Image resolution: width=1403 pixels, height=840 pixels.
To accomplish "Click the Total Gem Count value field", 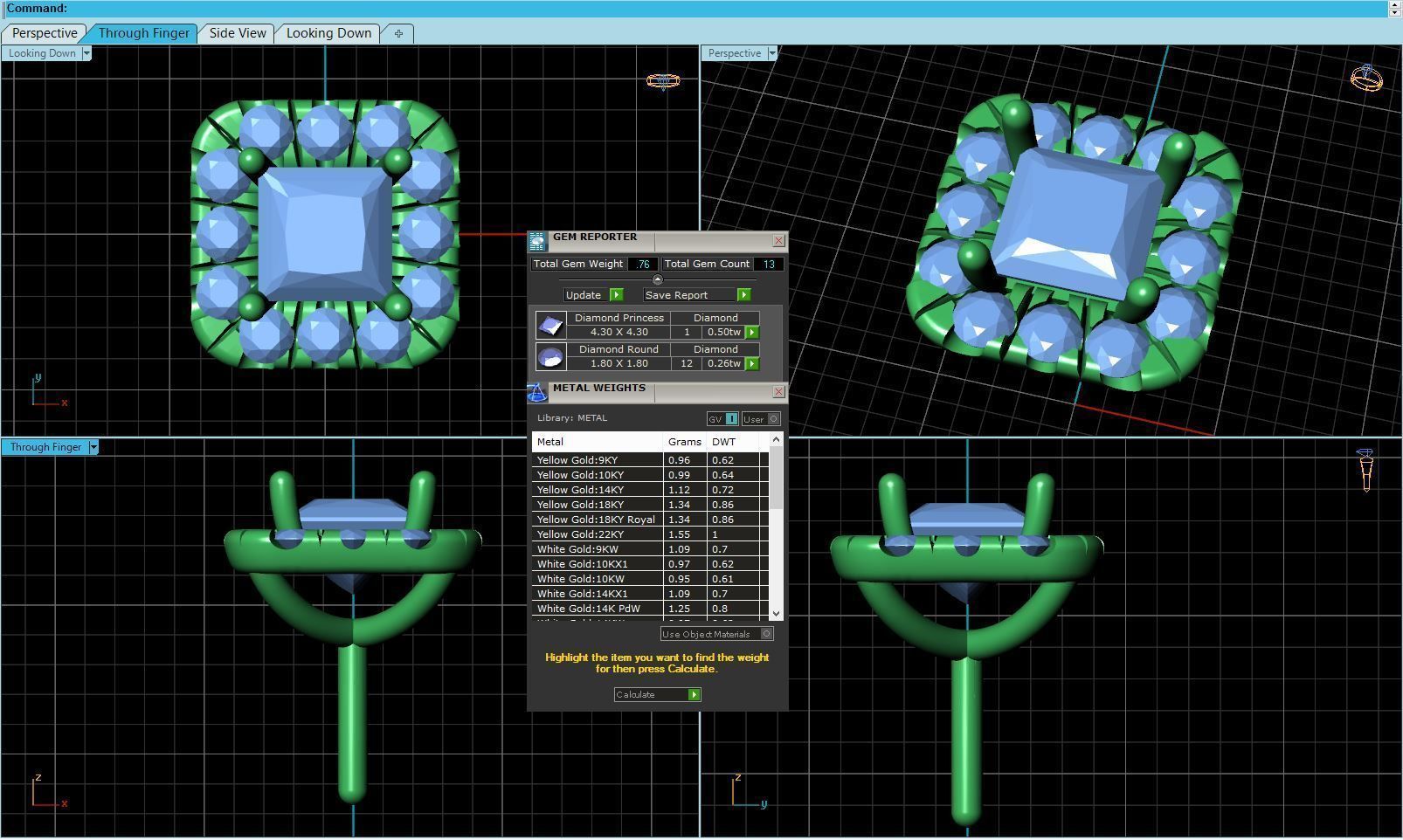I will pos(768,264).
